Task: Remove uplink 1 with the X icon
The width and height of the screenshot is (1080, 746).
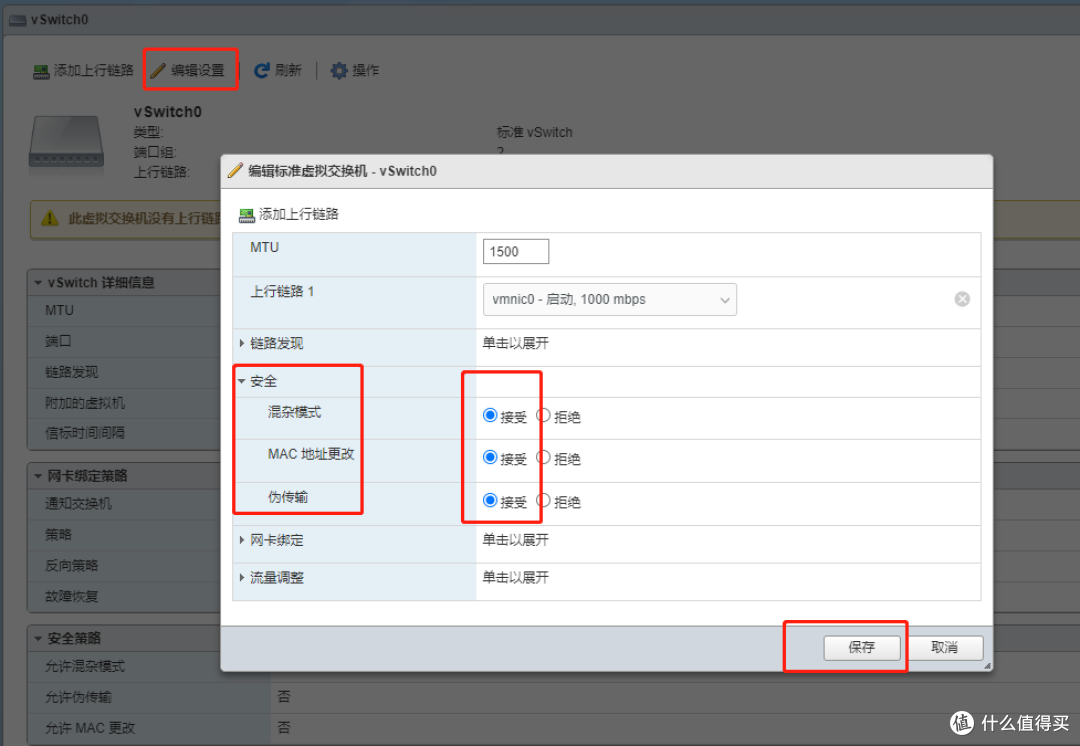Action: (x=962, y=299)
